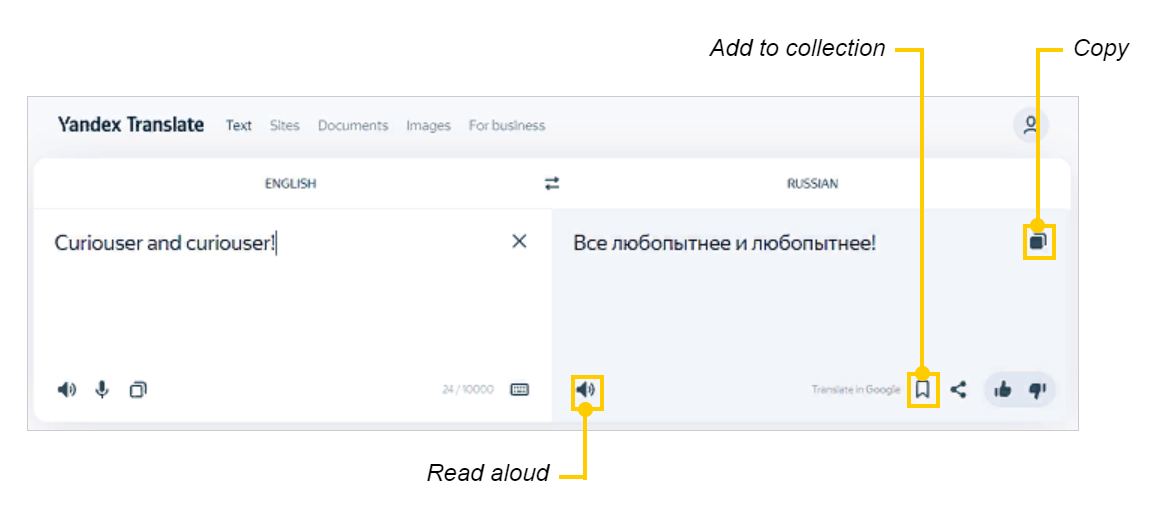Open ENGLISH source language selector
1155x516 pixels.
pyautogui.click(x=290, y=184)
